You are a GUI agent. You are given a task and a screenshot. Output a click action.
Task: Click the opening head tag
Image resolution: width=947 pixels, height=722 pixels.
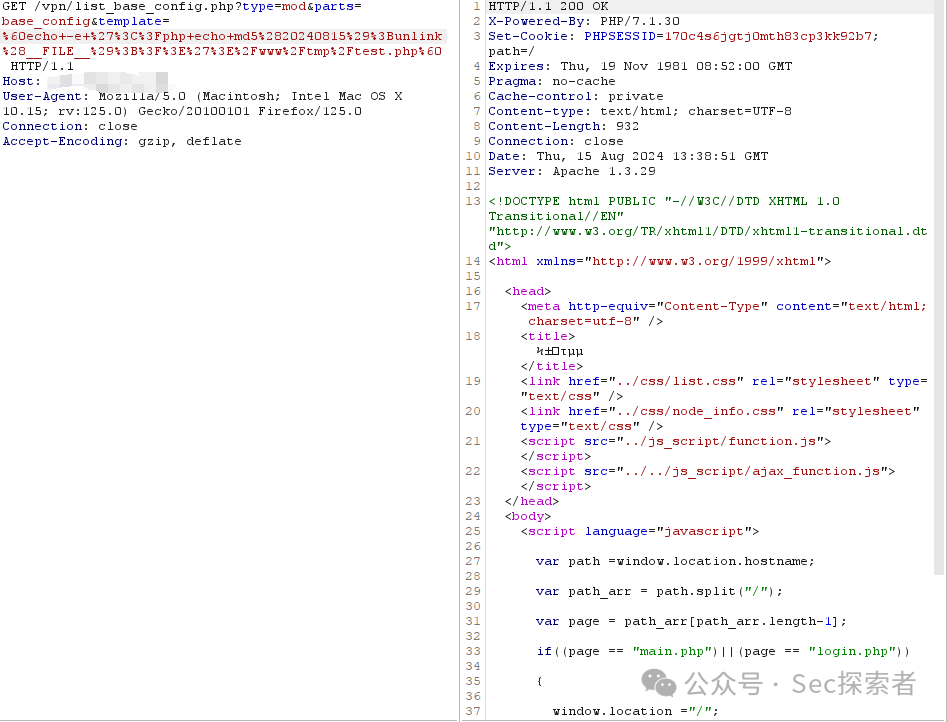tap(528, 291)
